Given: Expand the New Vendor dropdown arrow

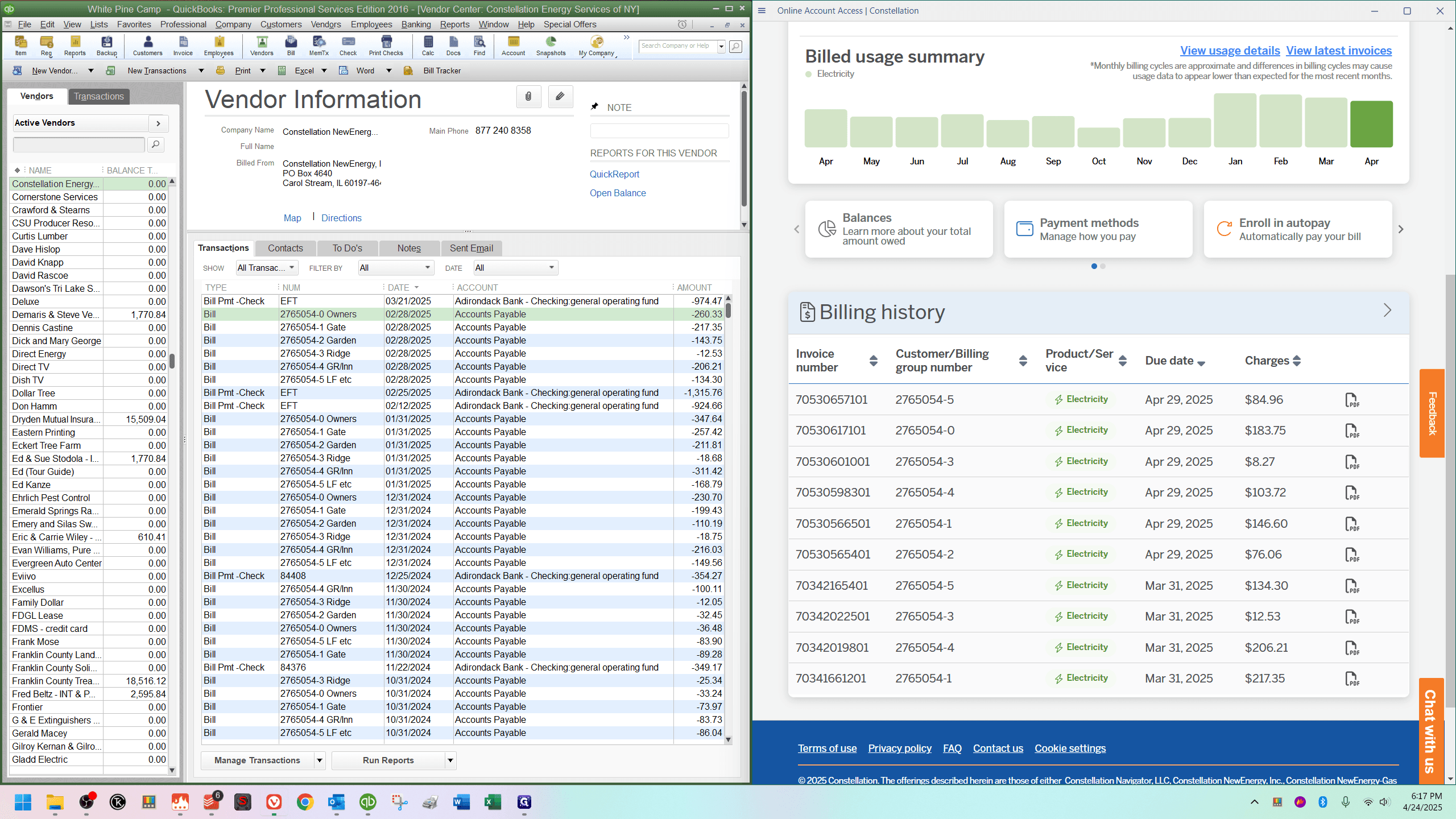Looking at the screenshot, I should [90, 71].
